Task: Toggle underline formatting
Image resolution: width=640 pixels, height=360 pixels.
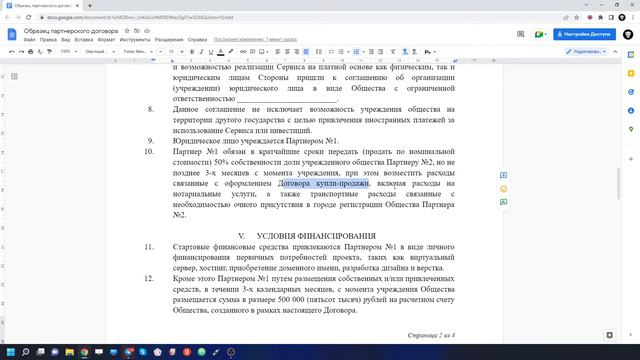Action: (x=211, y=52)
